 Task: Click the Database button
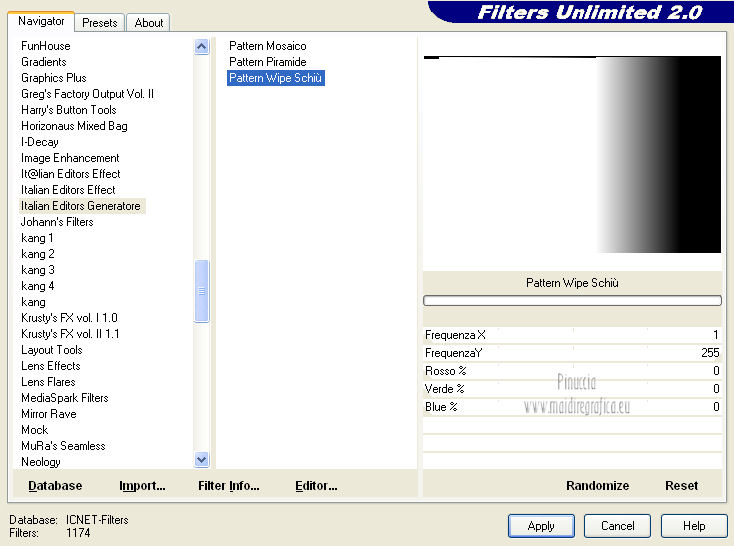click(55, 486)
